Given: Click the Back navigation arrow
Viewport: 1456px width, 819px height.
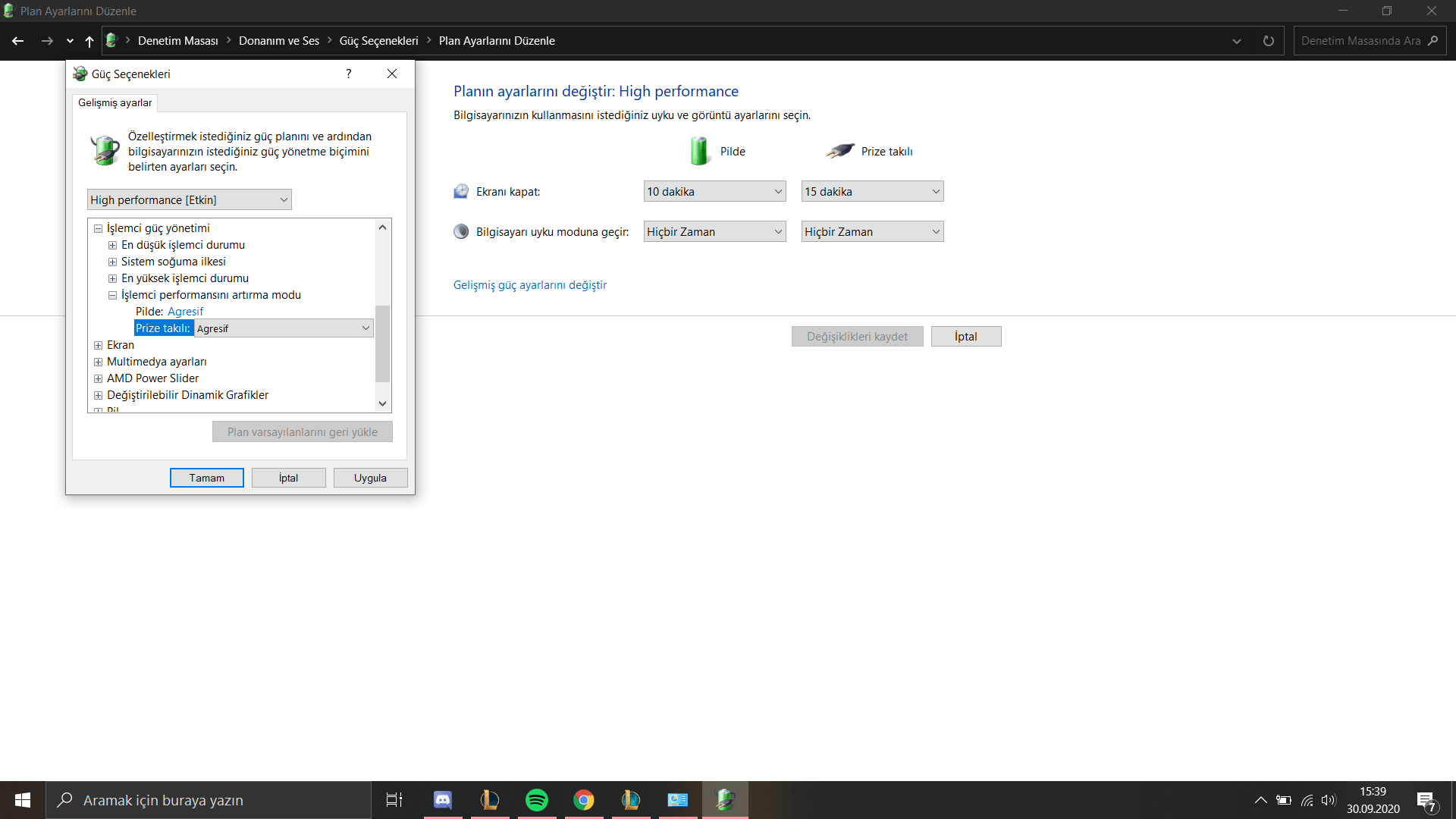Looking at the screenshot, I should 18,41.
